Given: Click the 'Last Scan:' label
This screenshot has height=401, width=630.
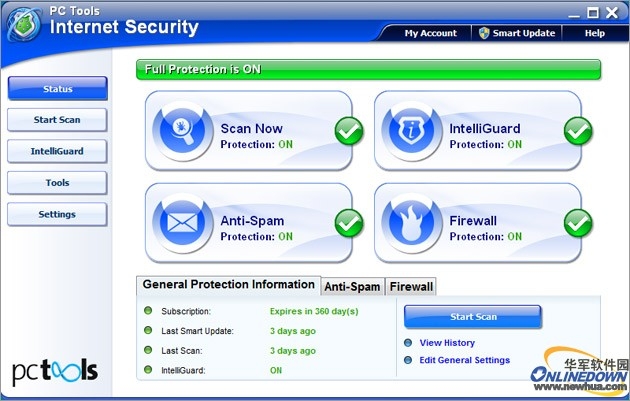Looking at the screenshot, I should click(182, 351).
